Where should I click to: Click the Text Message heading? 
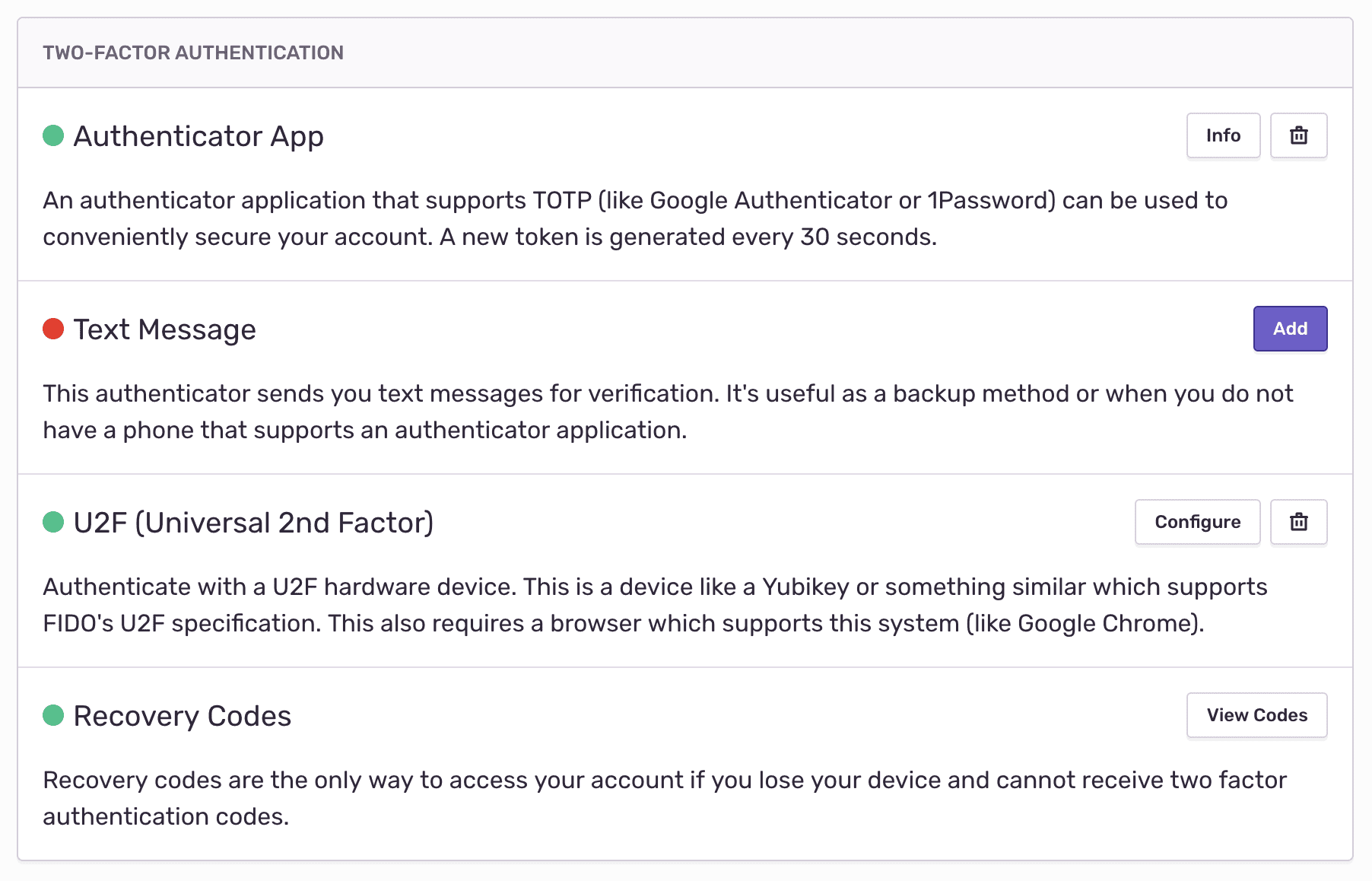[164, 330]
